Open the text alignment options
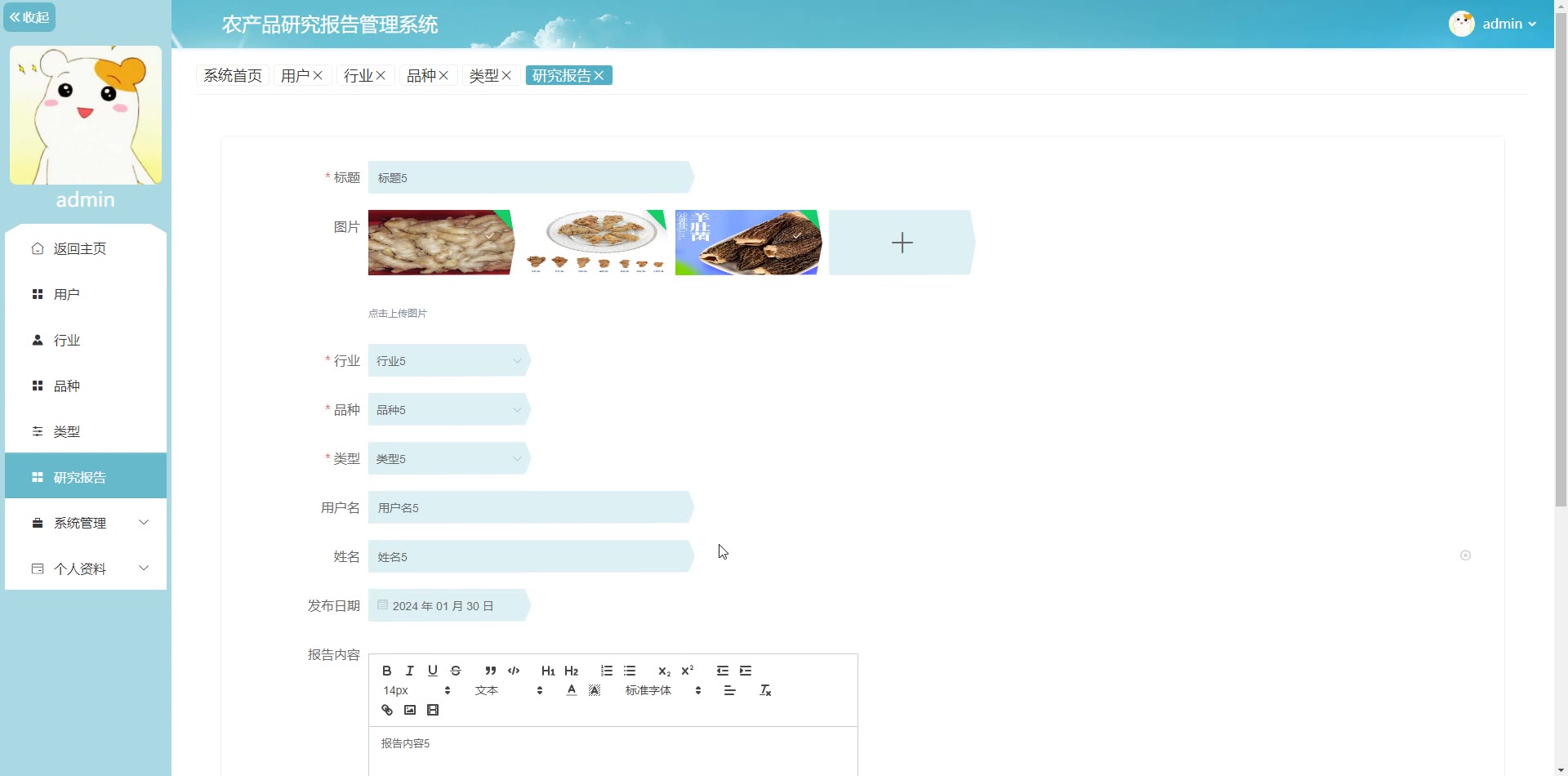Image resolution: width=1568 pixels, height=776 pixels. 730,690
